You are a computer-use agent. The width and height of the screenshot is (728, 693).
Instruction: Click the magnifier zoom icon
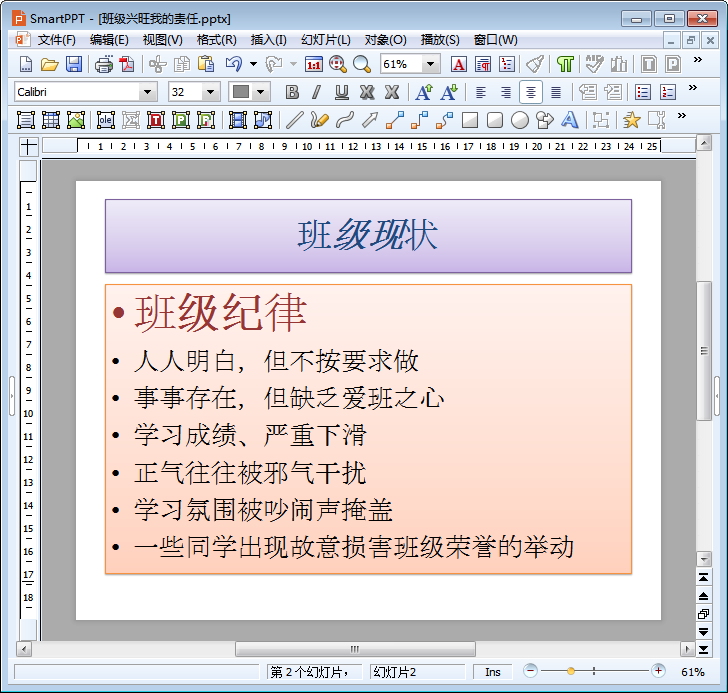point(362,64)
